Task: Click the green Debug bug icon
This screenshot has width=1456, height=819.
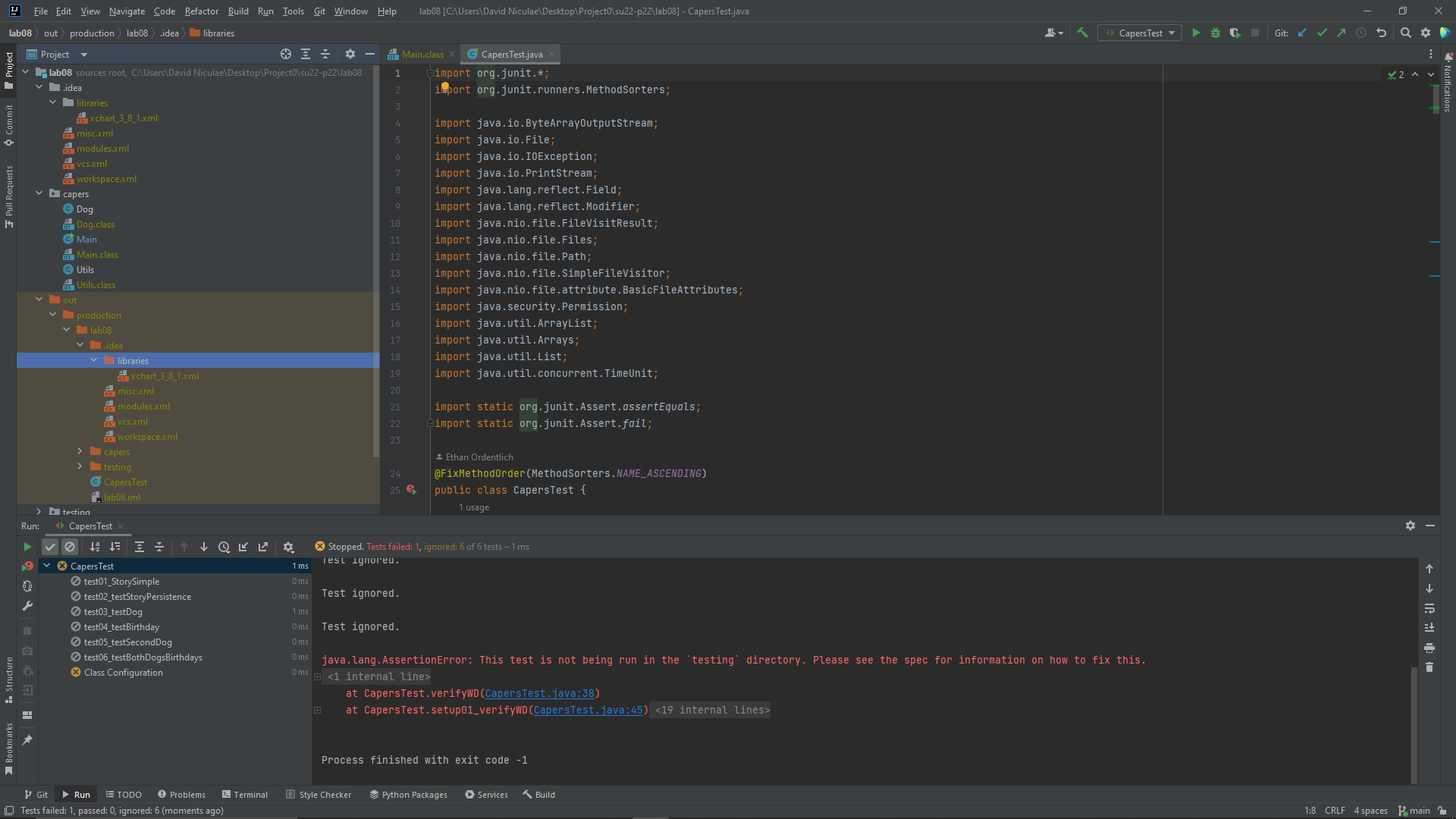Action: pyautogui.click(x=1216, y=33)
